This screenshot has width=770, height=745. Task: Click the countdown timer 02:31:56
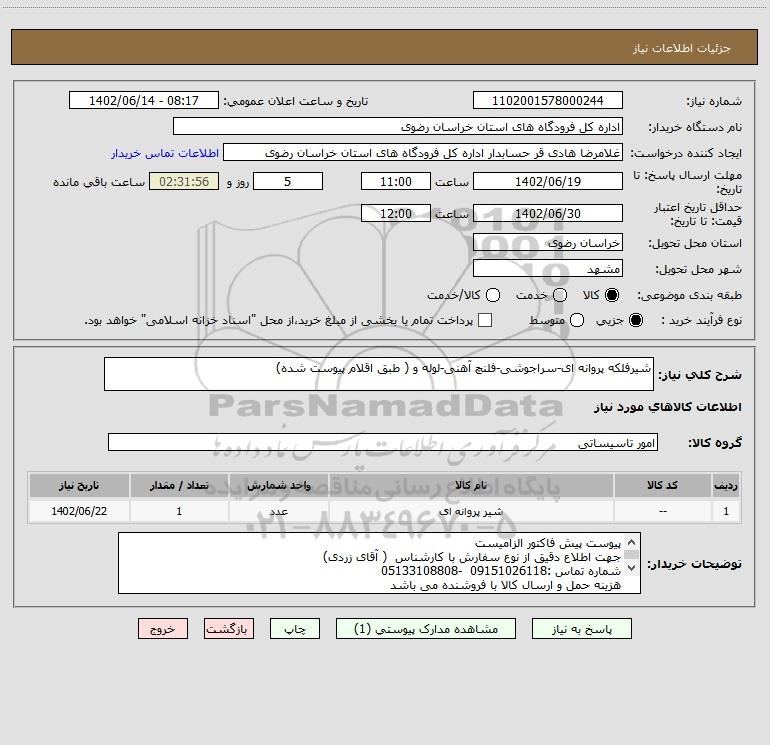click(x=184, y=181)
